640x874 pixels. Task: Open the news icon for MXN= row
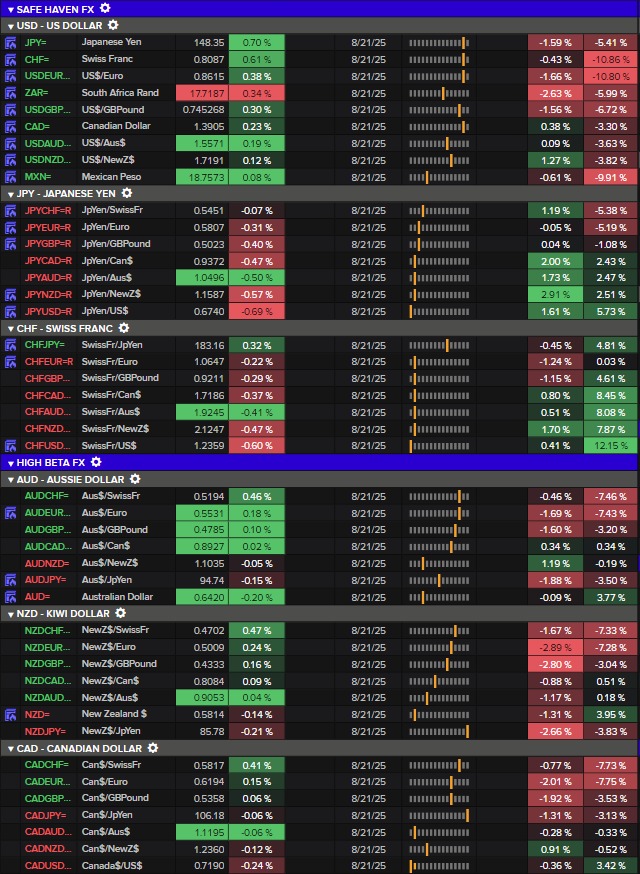pos(11,176)
